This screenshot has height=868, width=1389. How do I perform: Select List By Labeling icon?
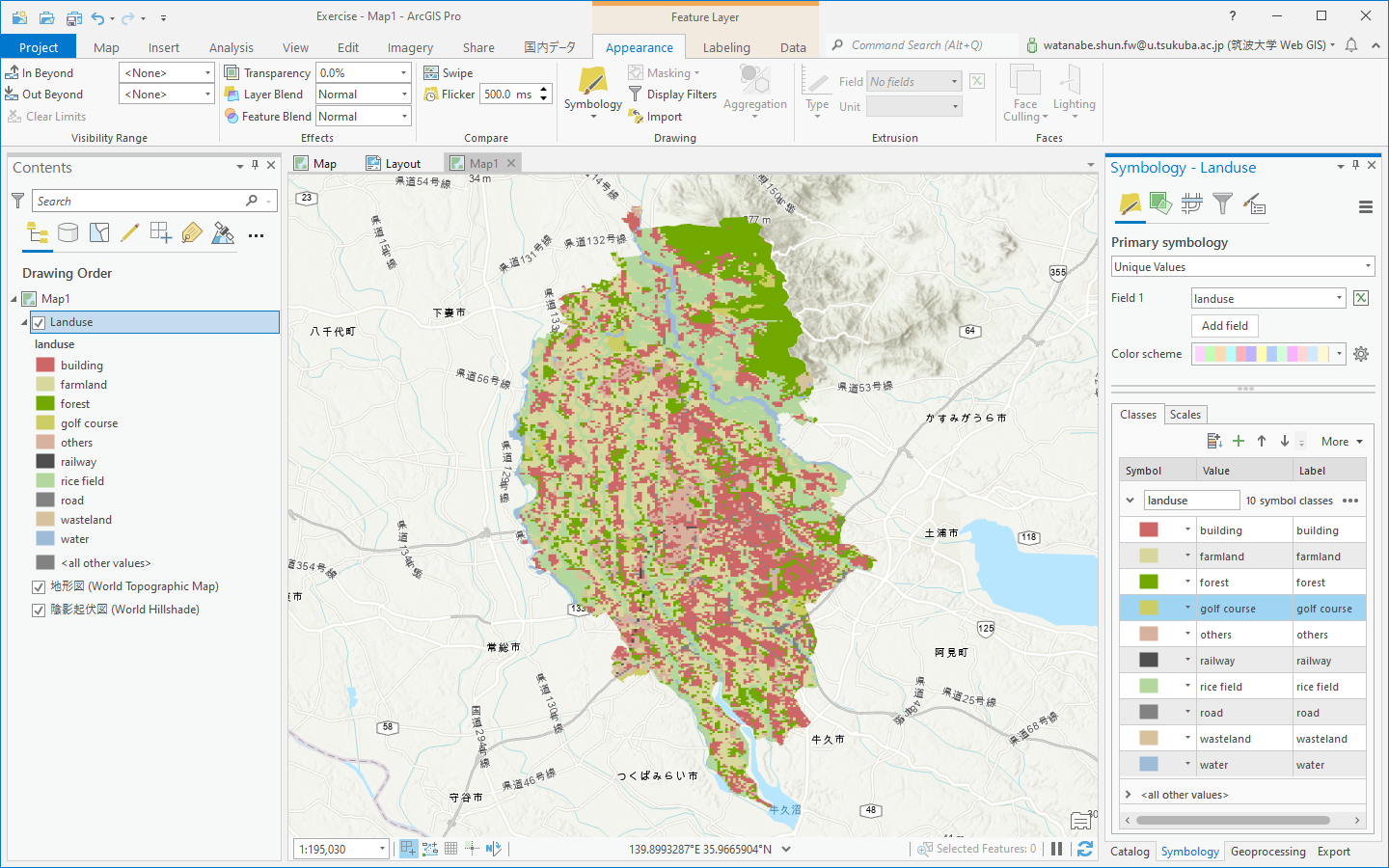(x=192, y=232)
